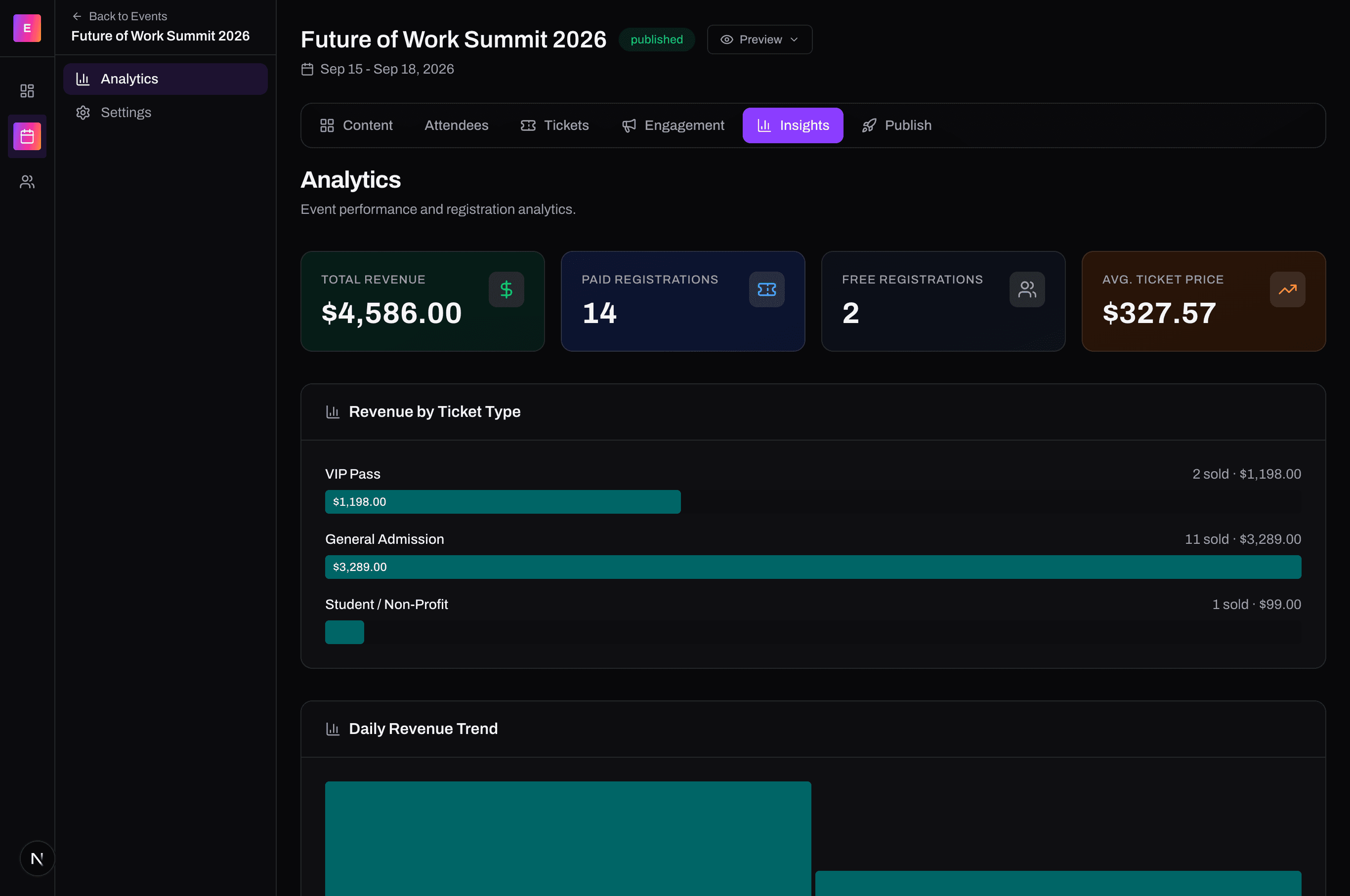The width and height of the screenshot is (1350, 896).
Task: Open Settings in the sidebar
Action: (165, 112)
